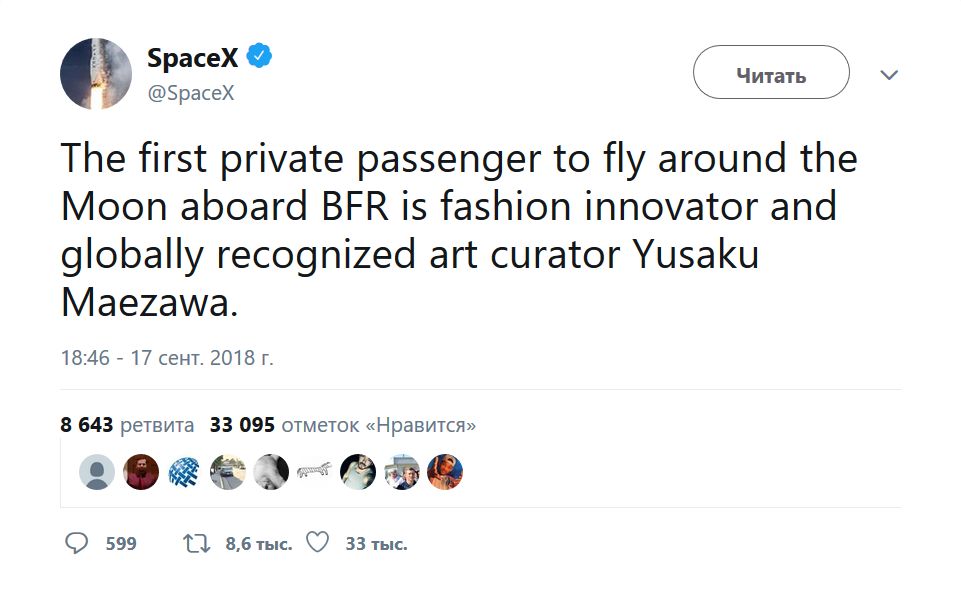Click the reply speech bubble icon
Viewport: 961px width, 591px height.
78,543
